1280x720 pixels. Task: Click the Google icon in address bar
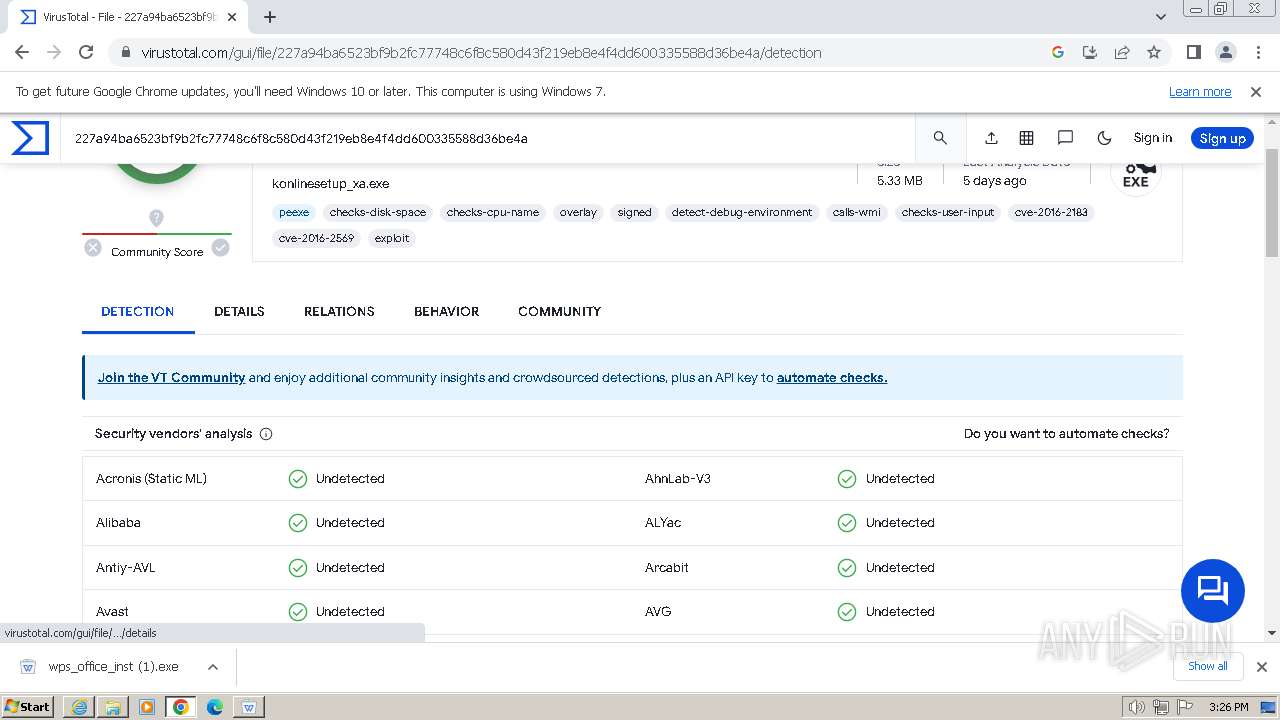point(1058,52)
